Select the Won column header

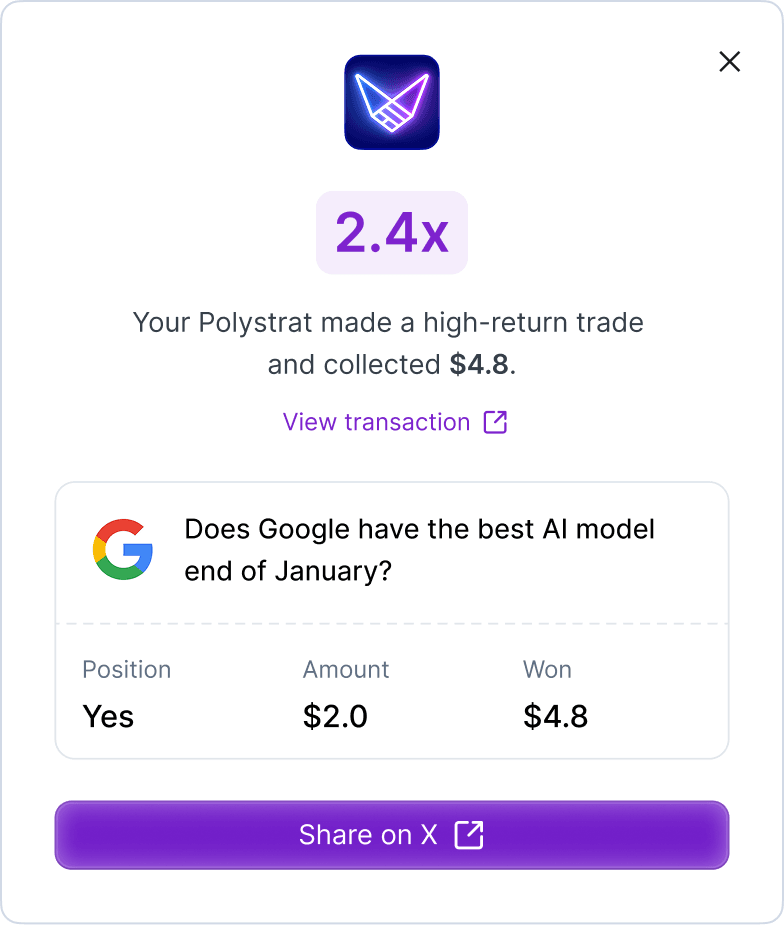coord(547,670)
